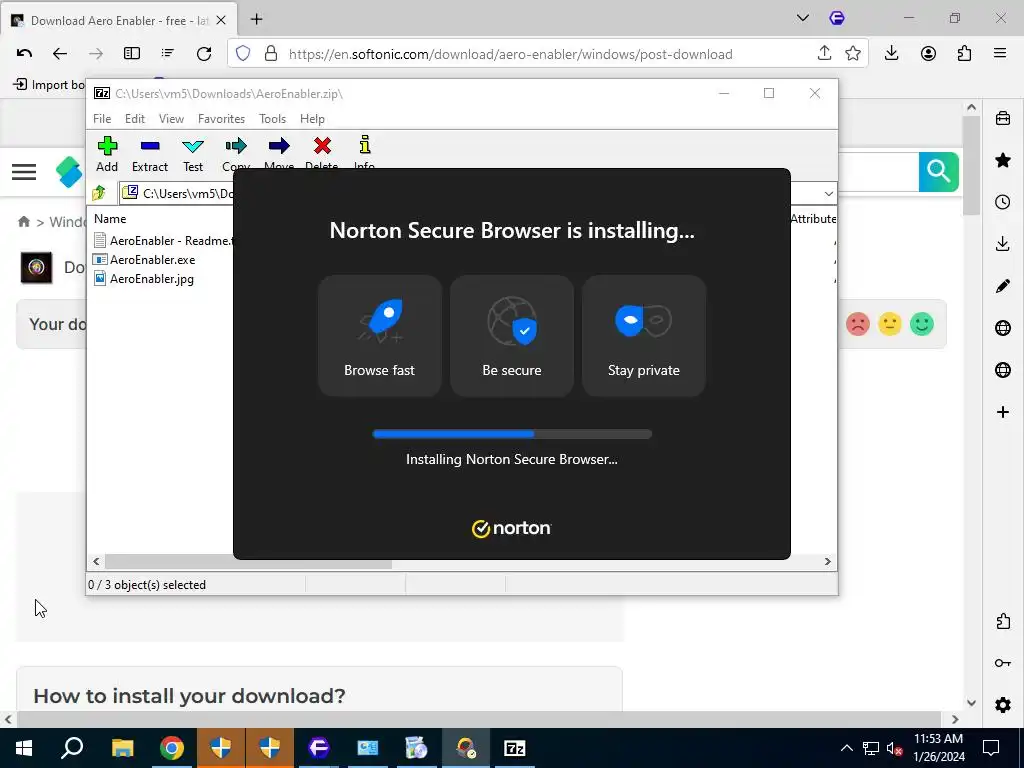Open the View menu in 7-Zip
1024x768 pixels.
point(171,119)
